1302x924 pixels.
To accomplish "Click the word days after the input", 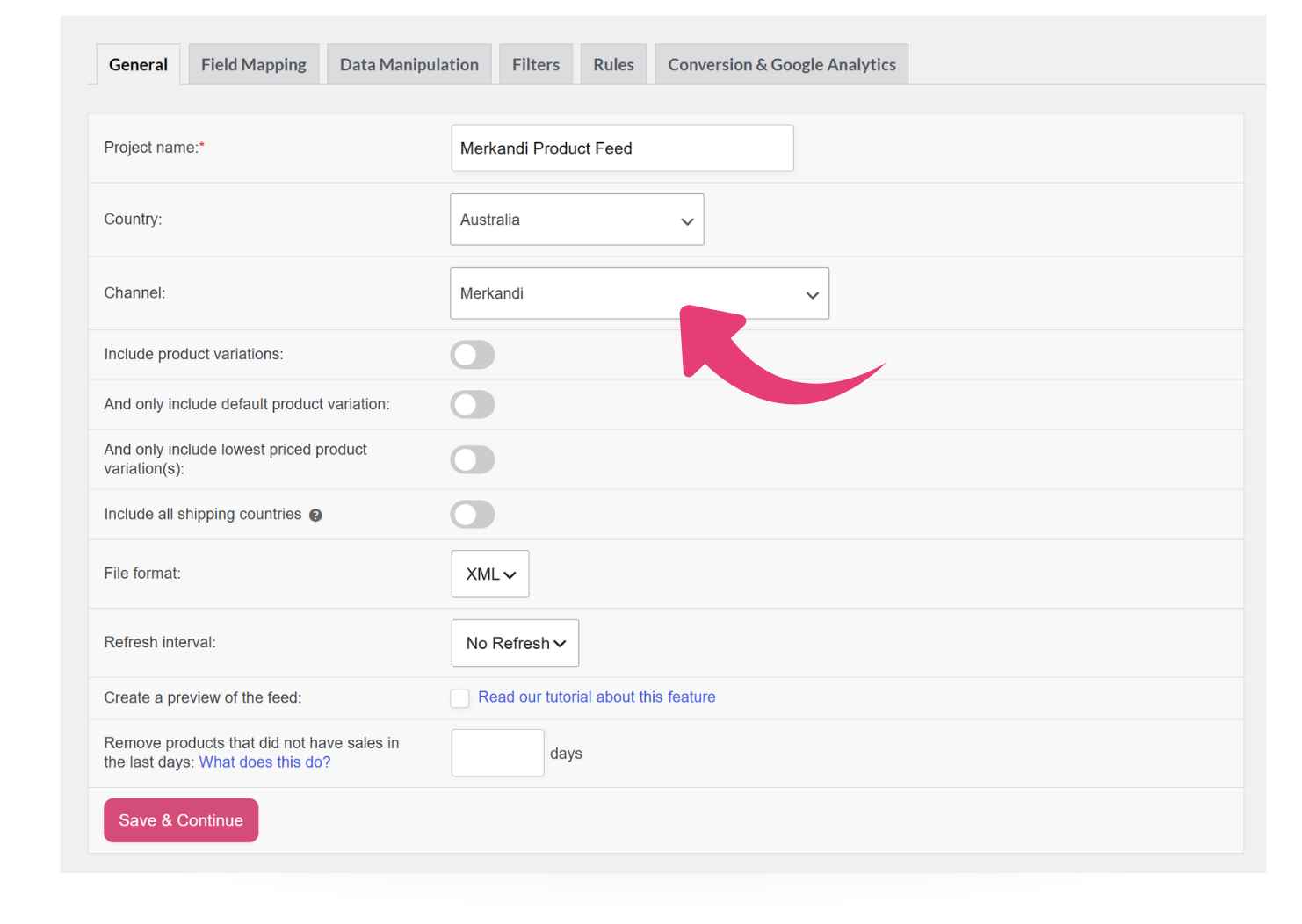I will coord(566,754).
